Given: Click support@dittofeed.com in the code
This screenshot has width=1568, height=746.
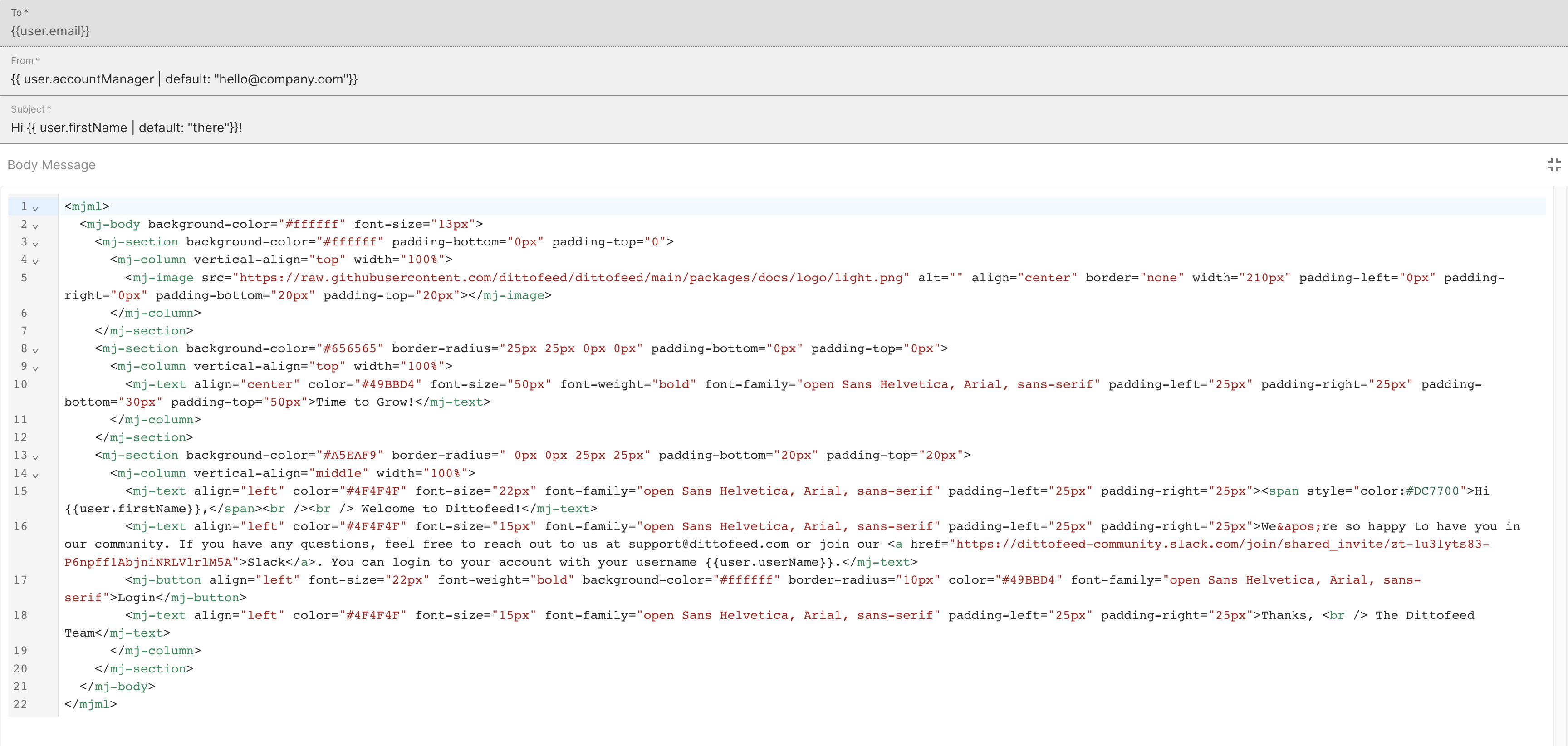Looking at the screenshot, I should click(x=709, y=544).
